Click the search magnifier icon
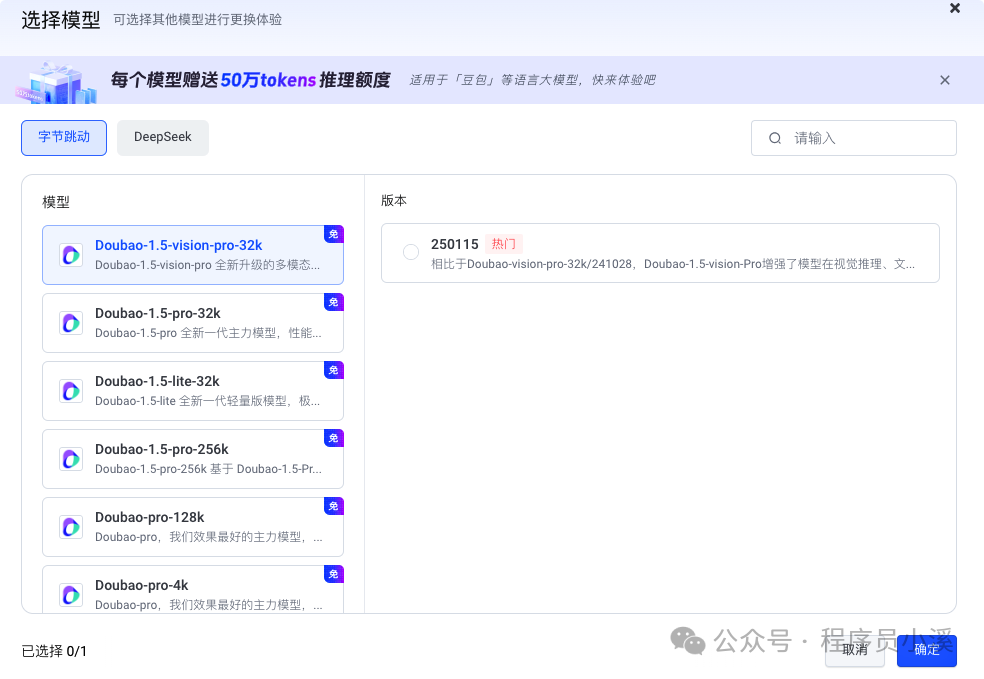 775,137
